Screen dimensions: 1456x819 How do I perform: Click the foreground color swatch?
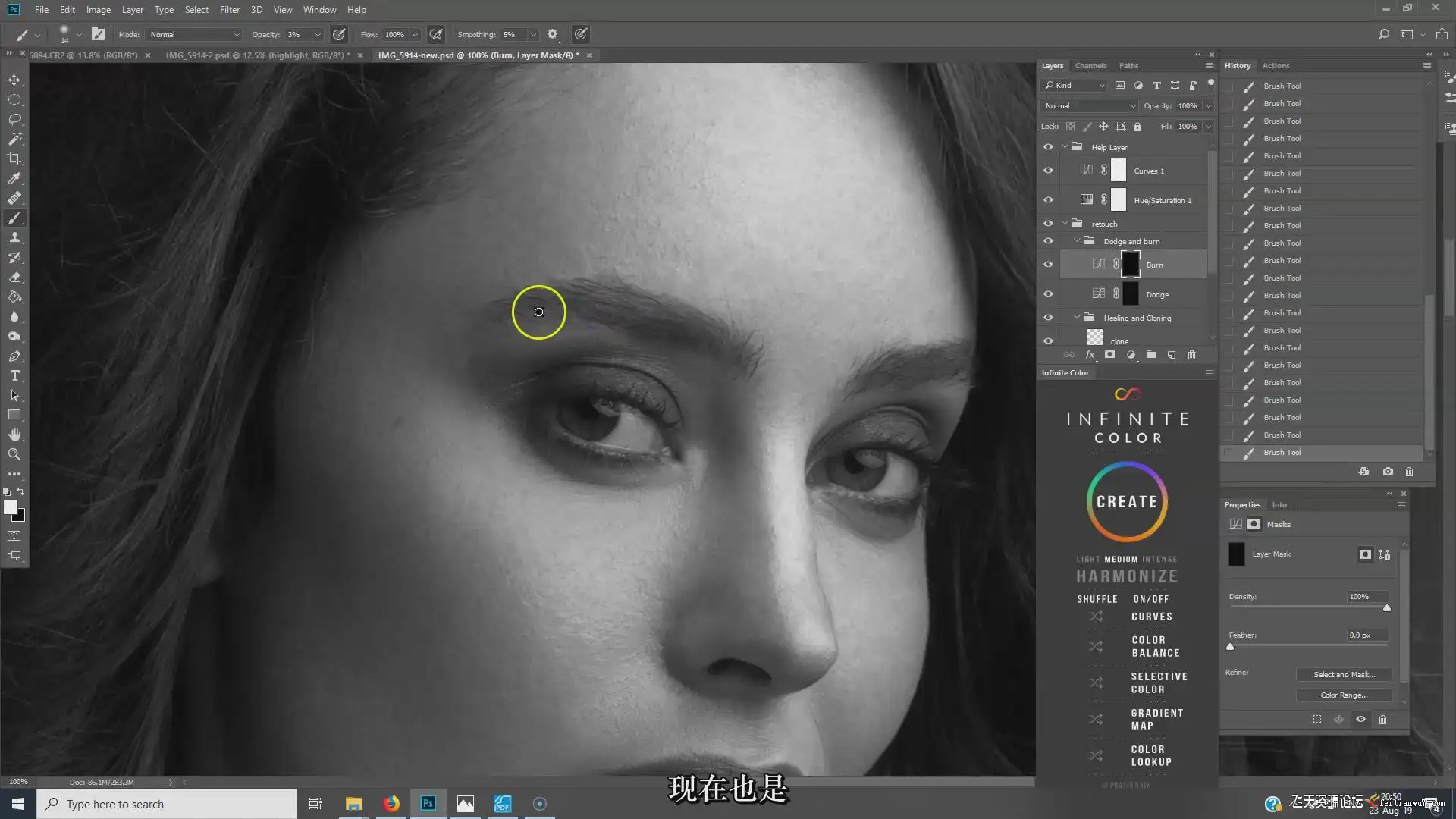11,508
